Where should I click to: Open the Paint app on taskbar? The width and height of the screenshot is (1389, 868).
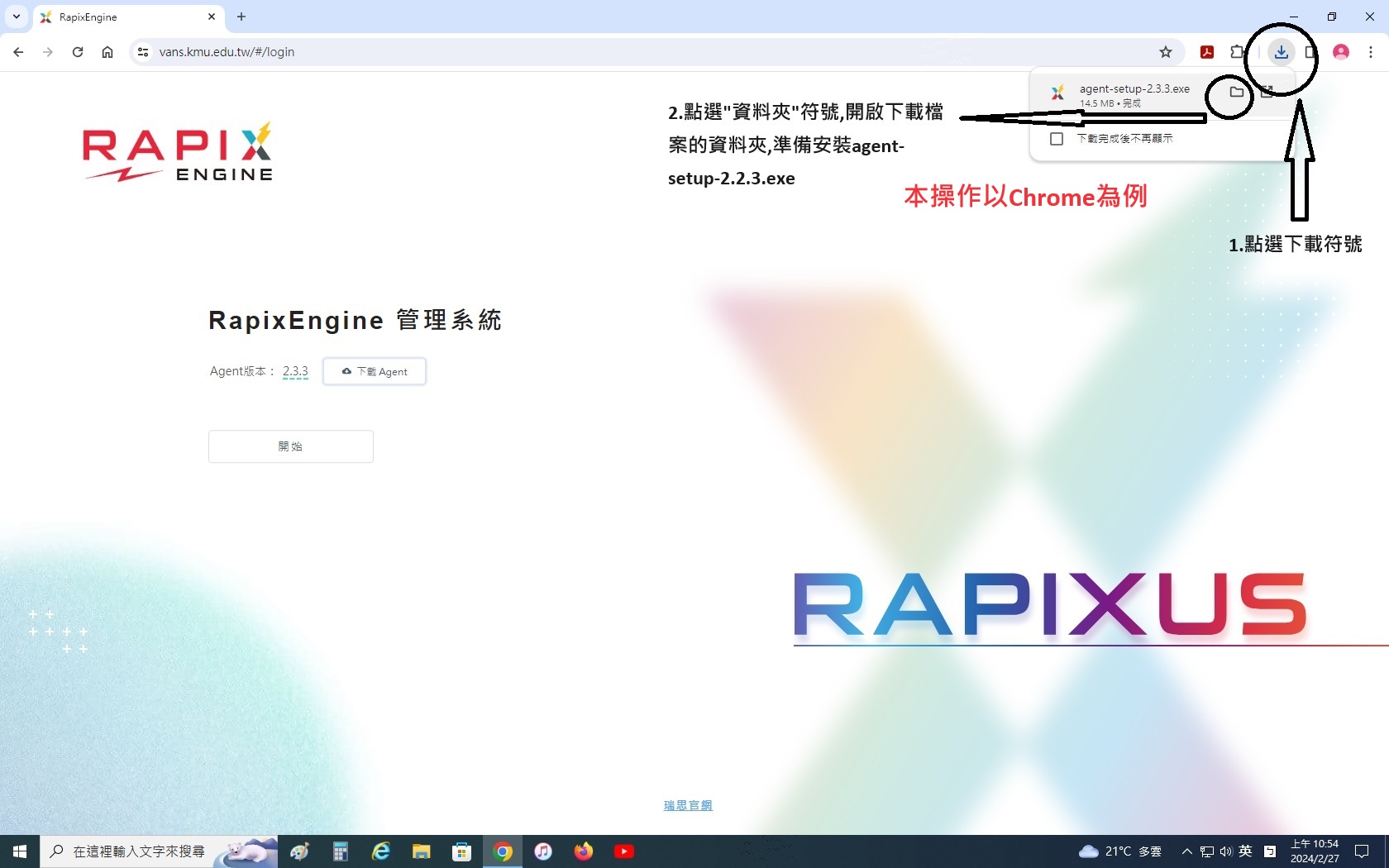[x=300, y=851]
